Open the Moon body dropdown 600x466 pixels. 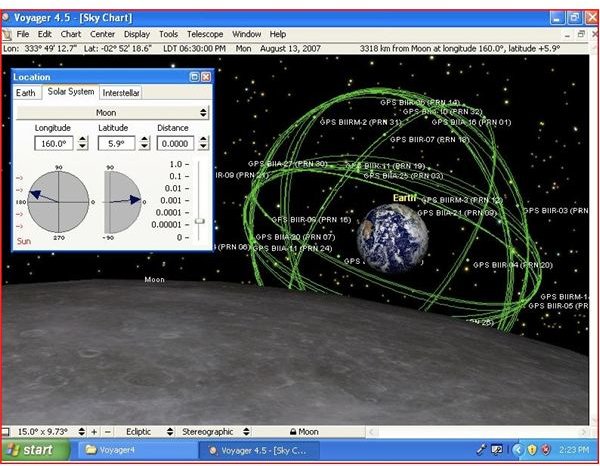pos(112,112)
